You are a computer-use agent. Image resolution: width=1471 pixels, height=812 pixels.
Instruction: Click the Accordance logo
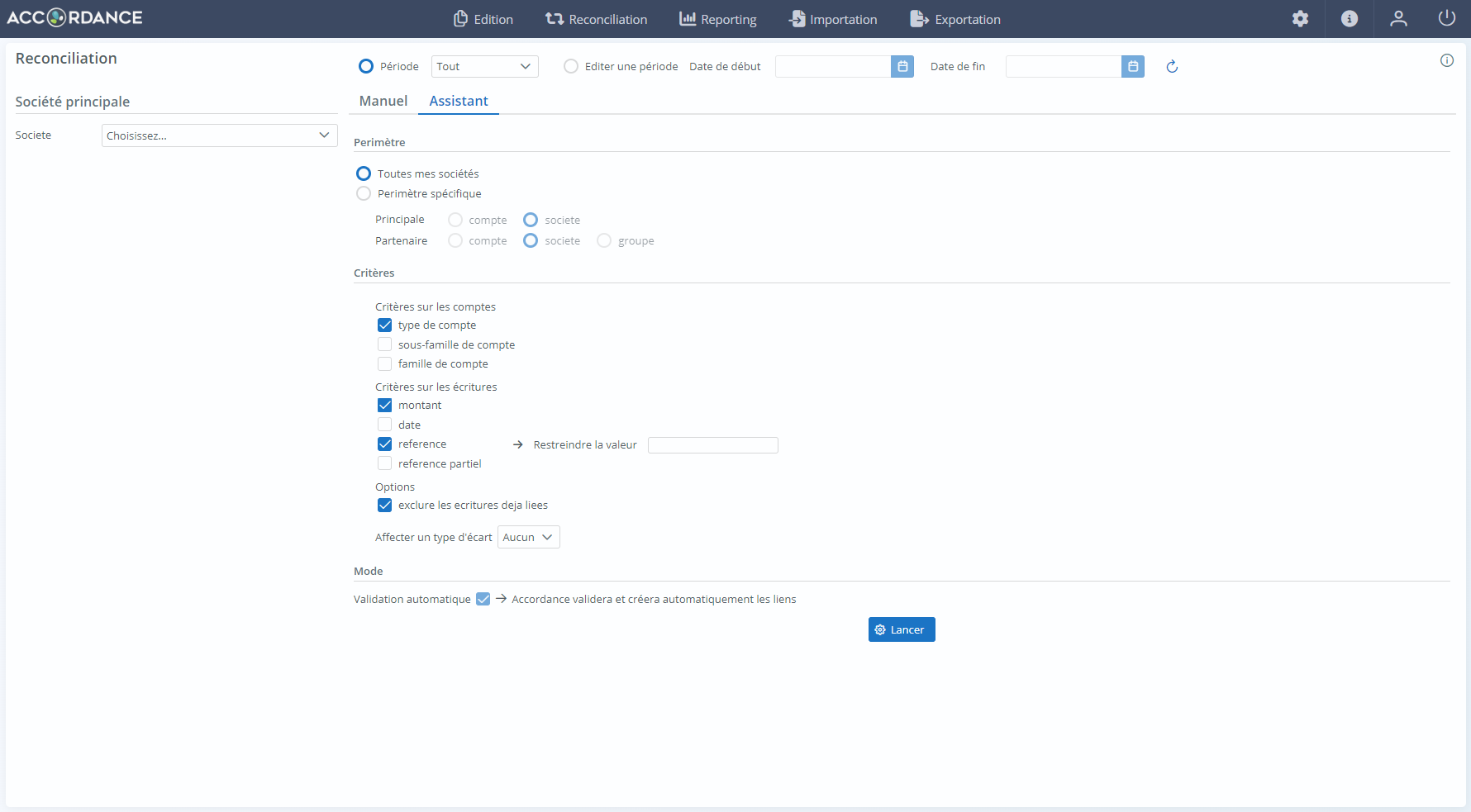coord(74,17)
